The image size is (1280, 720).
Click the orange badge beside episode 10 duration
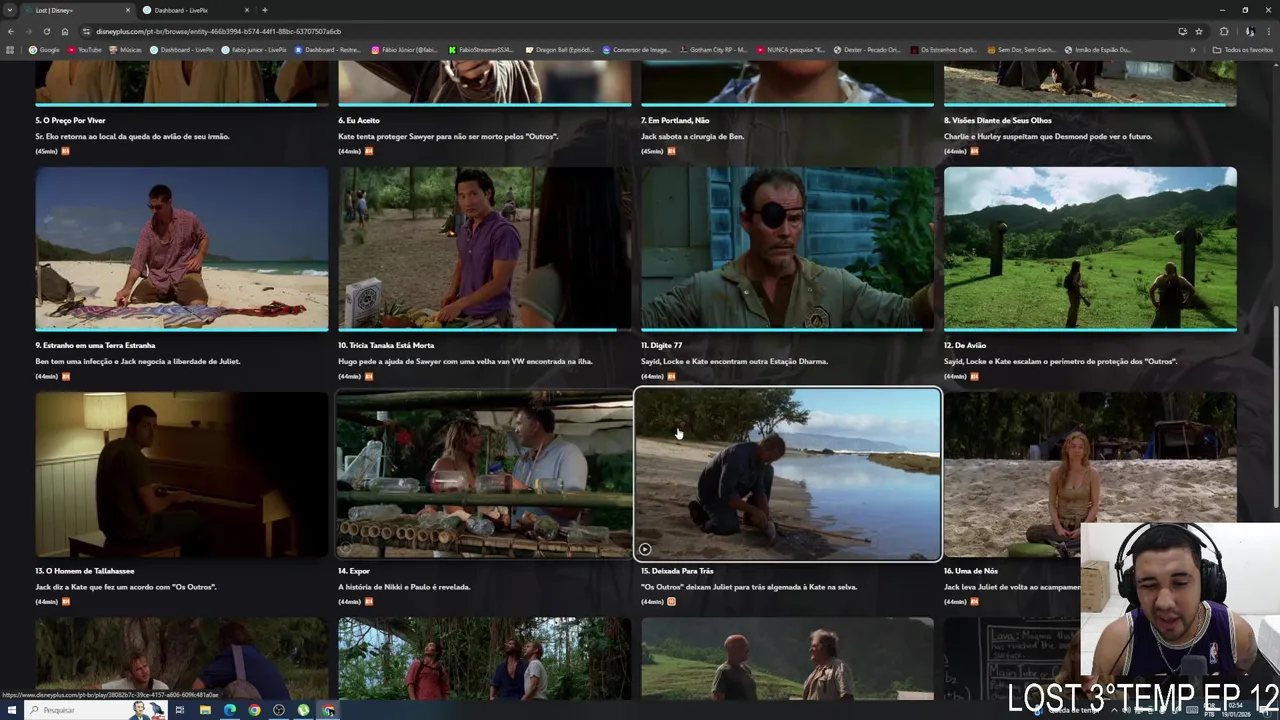[x=369, y=376]
